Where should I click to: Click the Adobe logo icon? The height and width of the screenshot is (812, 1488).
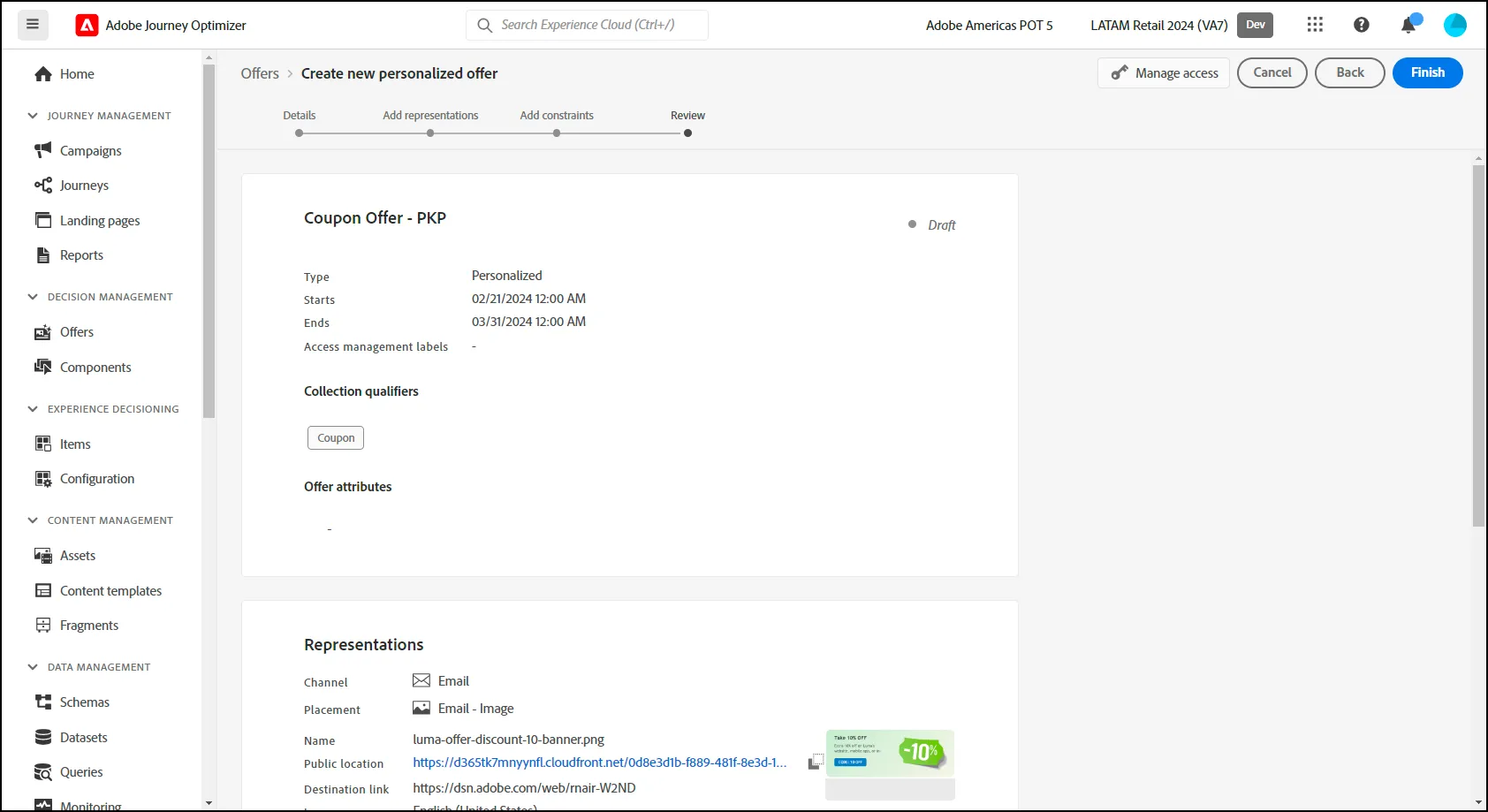coord(87,26)
